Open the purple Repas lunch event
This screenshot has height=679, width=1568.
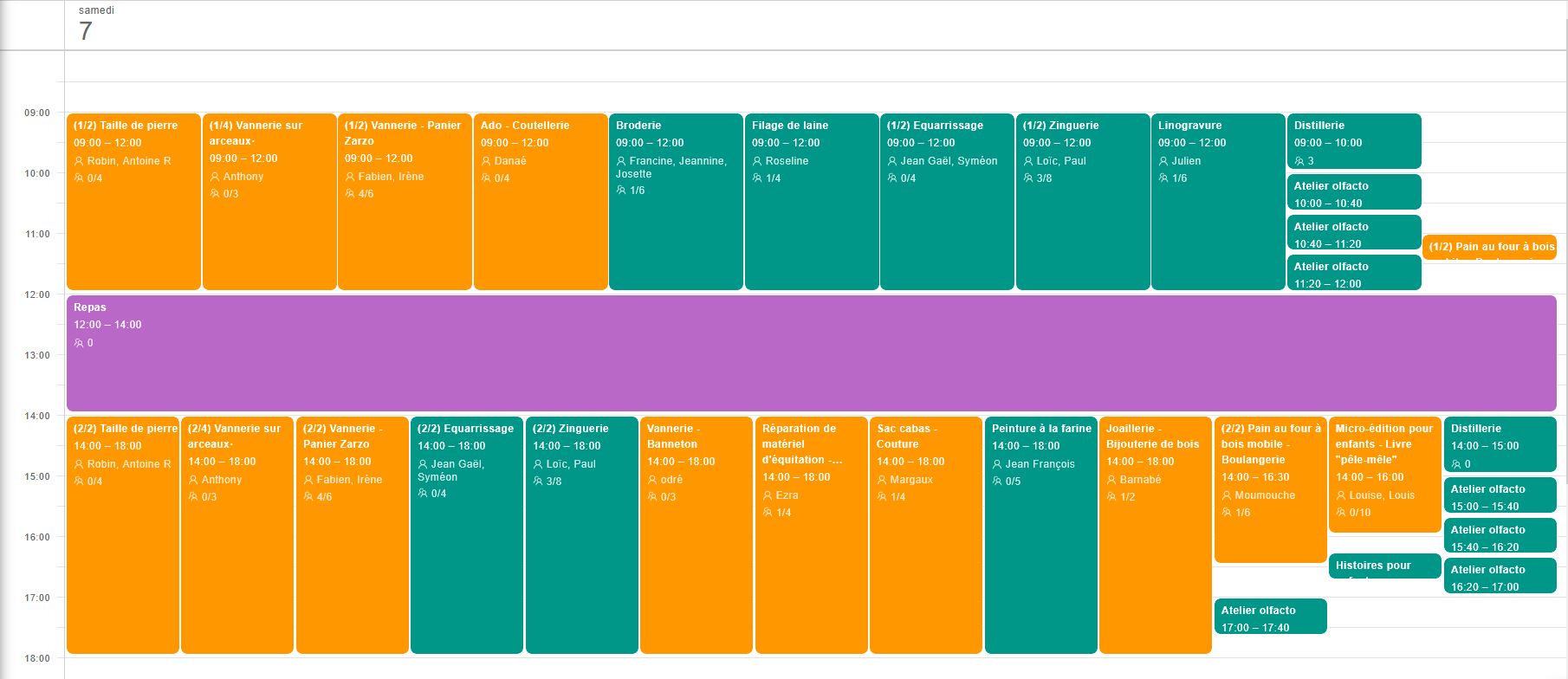(x=811, y=364)
